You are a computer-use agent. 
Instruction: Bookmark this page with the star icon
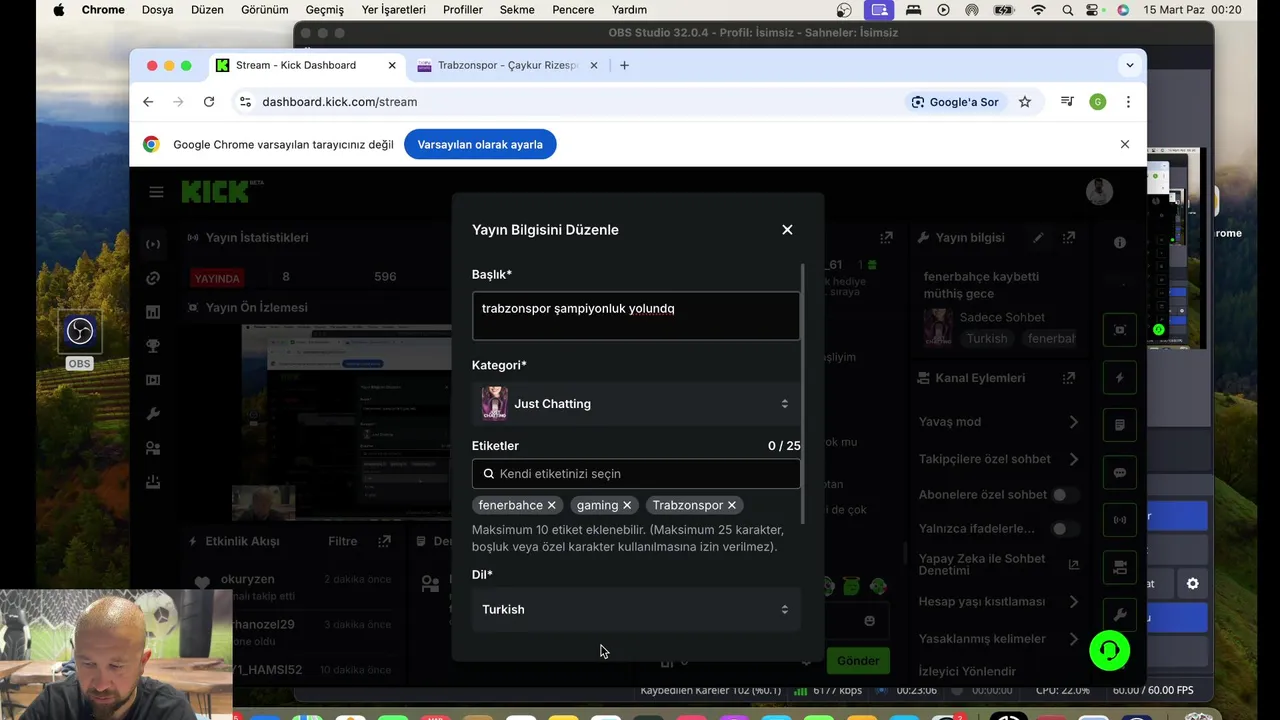[x=1024, y=102]
